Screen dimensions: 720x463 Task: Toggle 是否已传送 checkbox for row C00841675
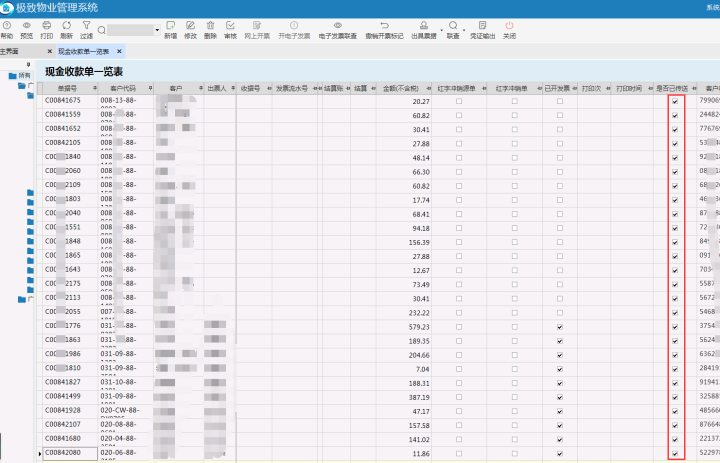tap(675, 102)
